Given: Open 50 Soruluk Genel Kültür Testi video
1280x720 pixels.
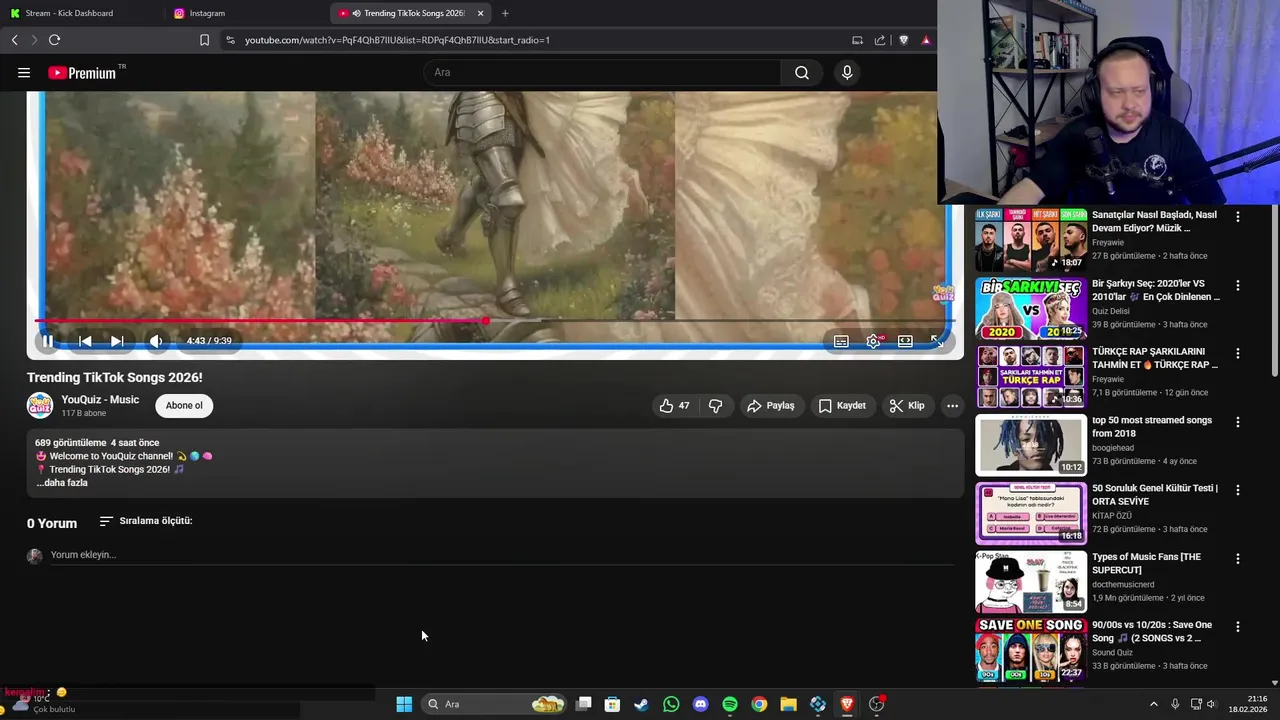Looking at the screenshot, I should [1031, 513].
